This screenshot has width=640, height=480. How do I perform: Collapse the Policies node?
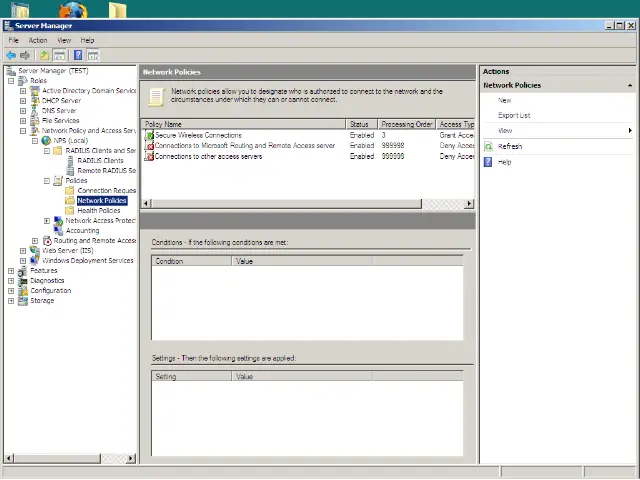(47, 180)
